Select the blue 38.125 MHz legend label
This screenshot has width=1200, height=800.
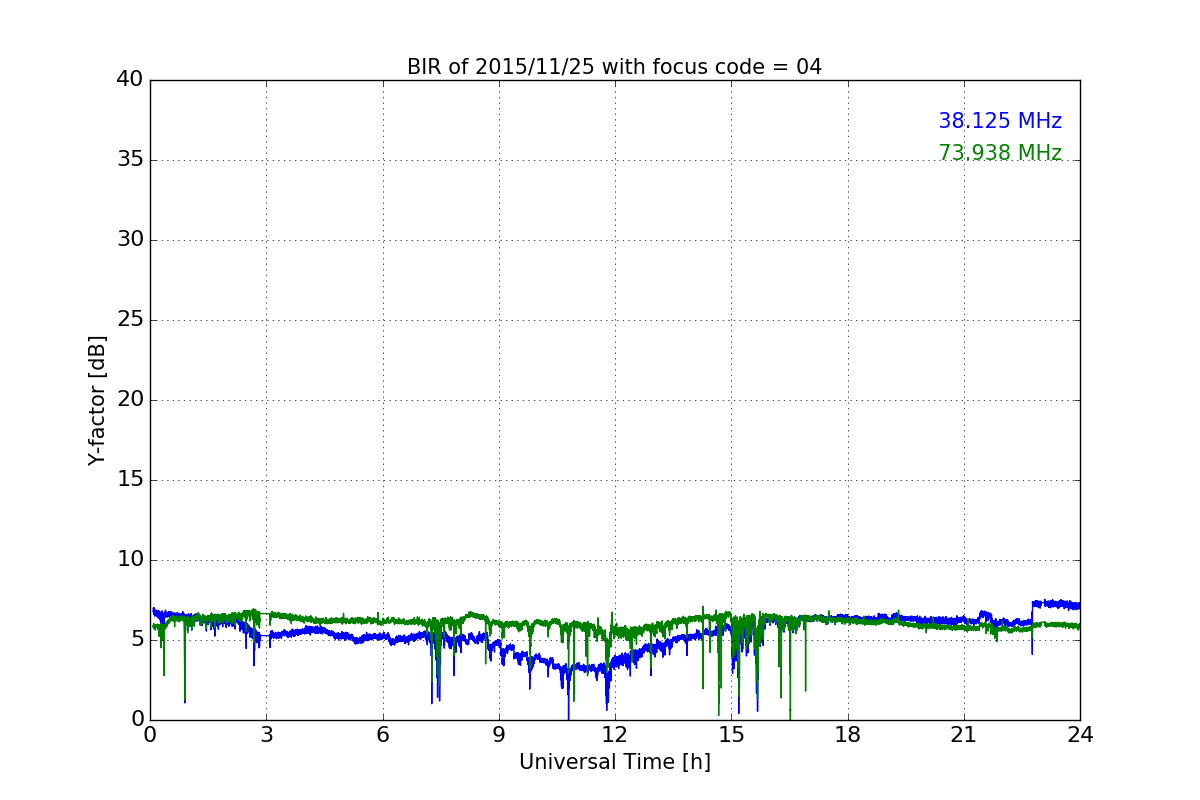click(x=1000, y=121)
